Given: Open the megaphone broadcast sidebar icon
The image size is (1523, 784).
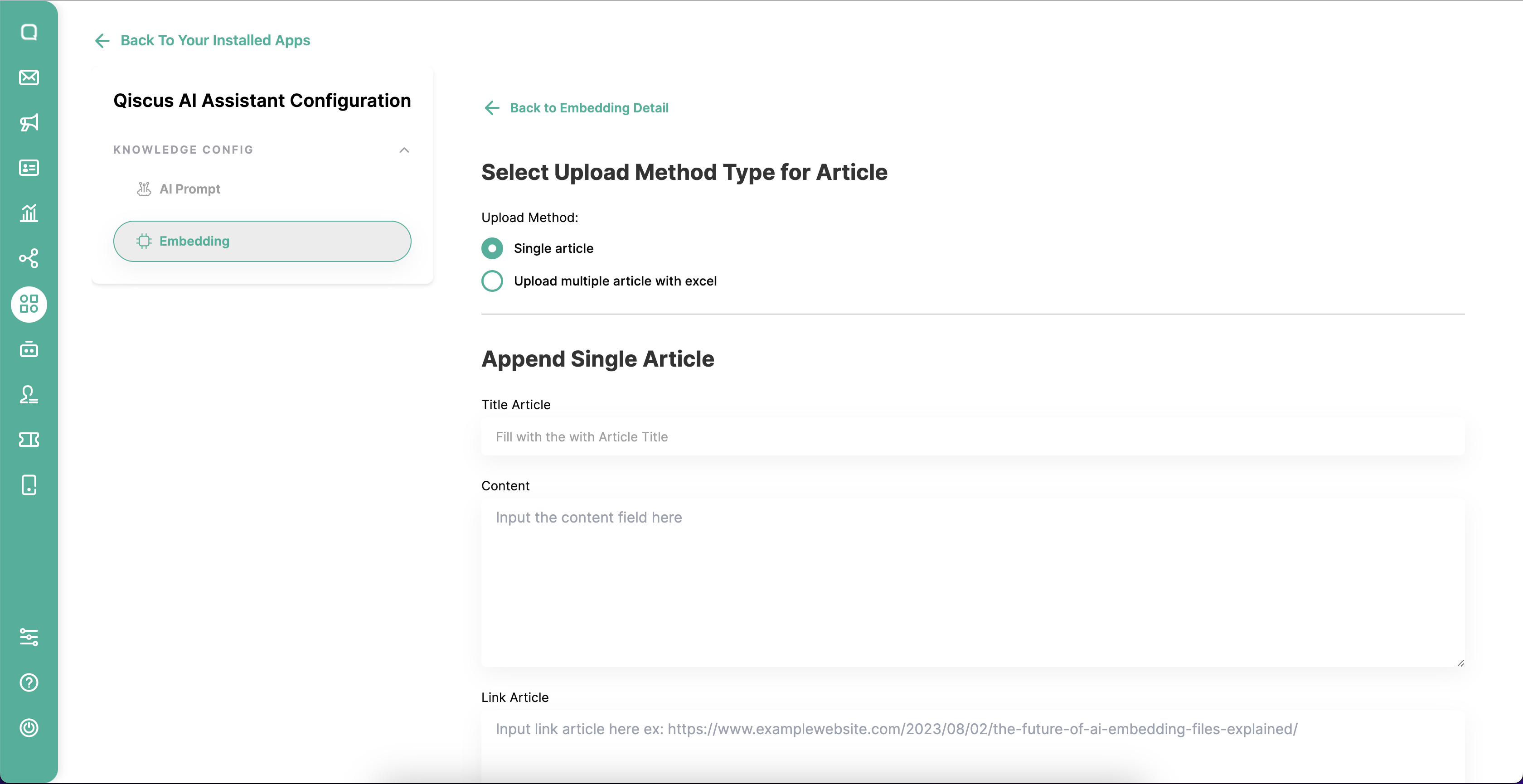Looking at the screenshot, I should [29, 122].
